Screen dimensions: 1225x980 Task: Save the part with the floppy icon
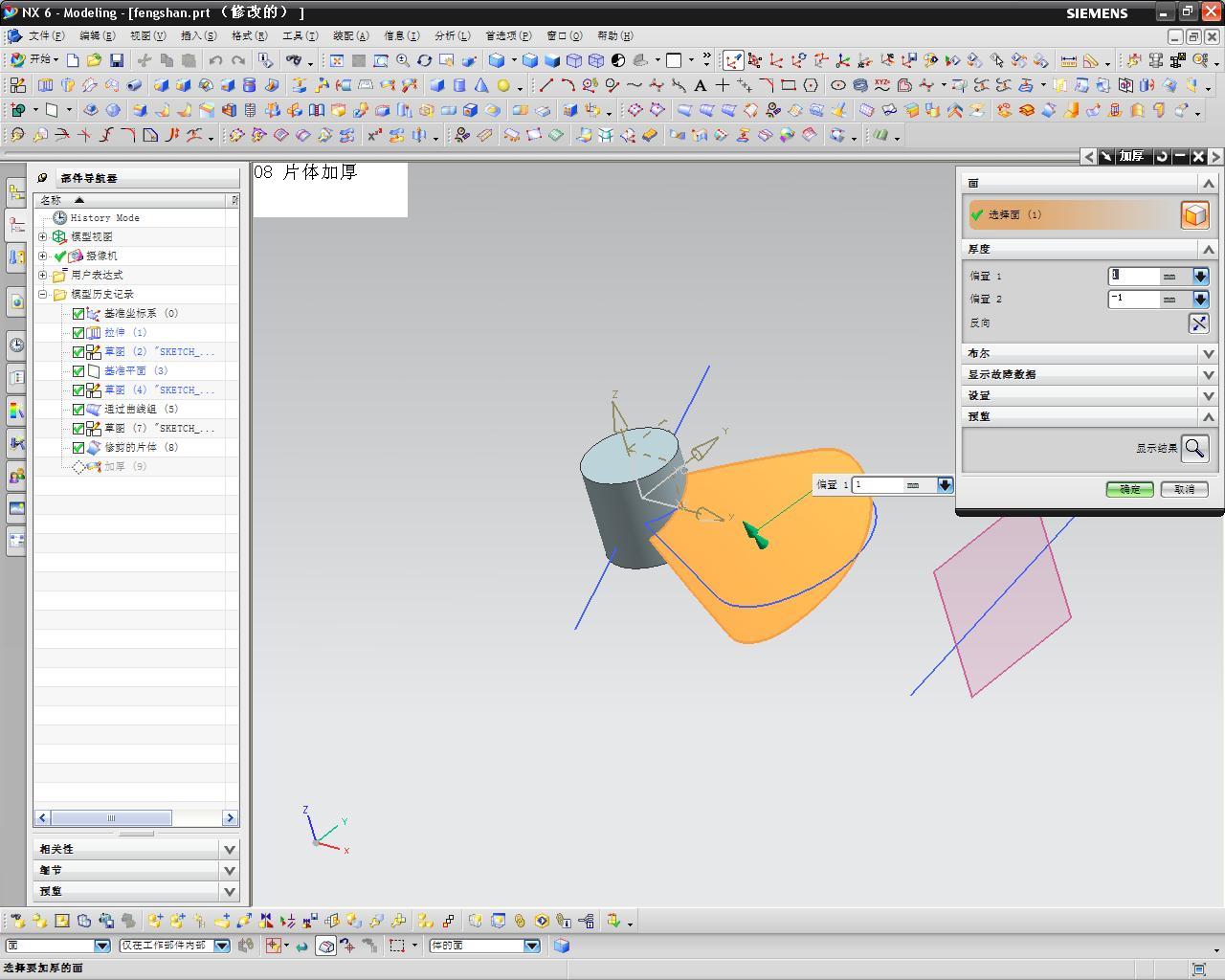(x=117, y=60)
